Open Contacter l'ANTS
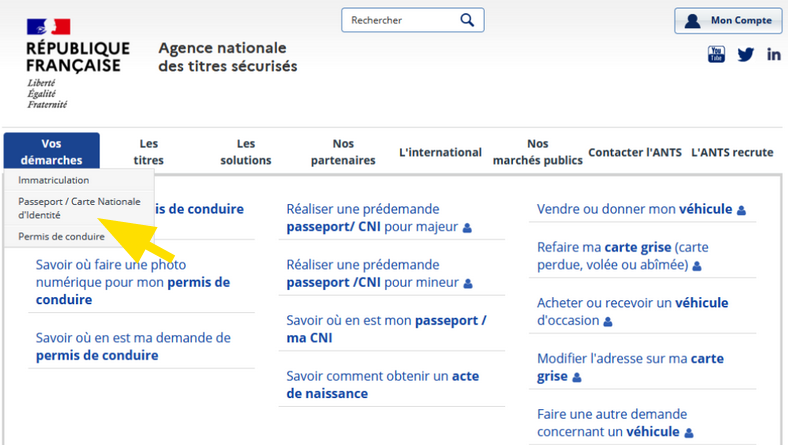This screenshot has height=445, width=788. [635, 152]
